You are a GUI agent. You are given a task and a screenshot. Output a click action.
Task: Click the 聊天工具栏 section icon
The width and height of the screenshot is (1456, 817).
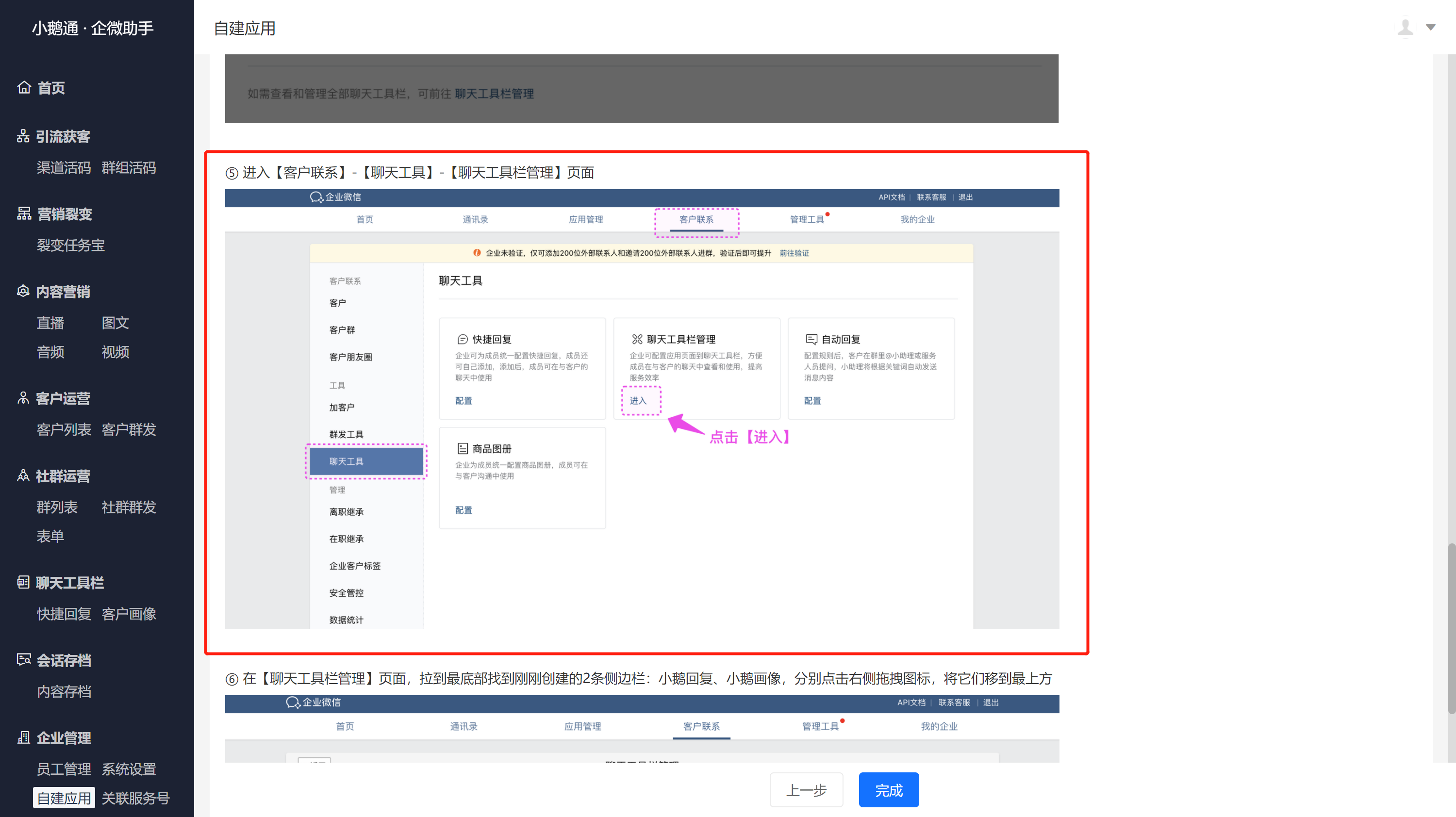tap(23, 583)
